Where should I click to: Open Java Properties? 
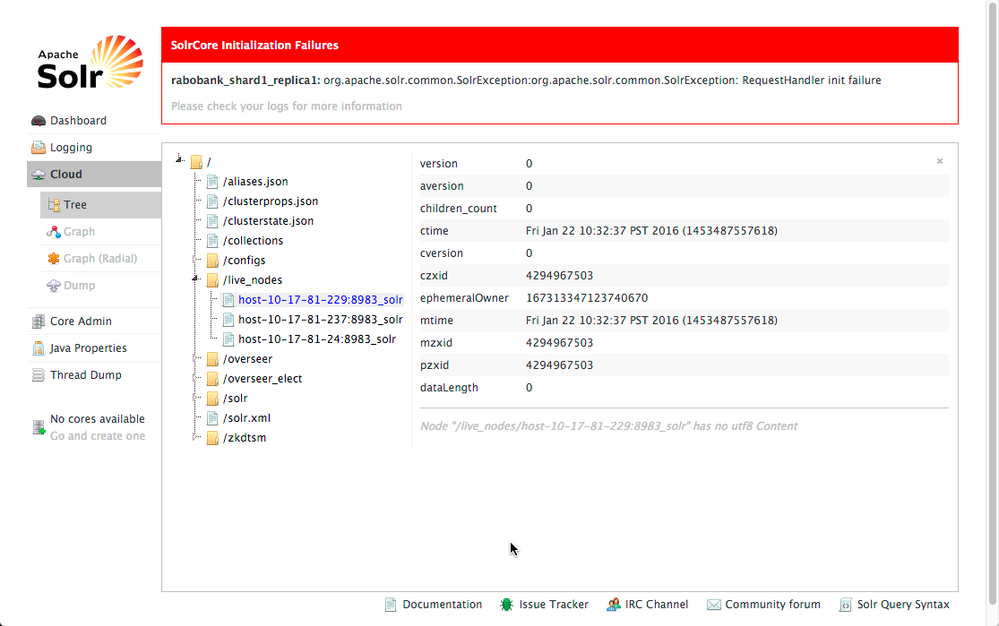[88, 348]
